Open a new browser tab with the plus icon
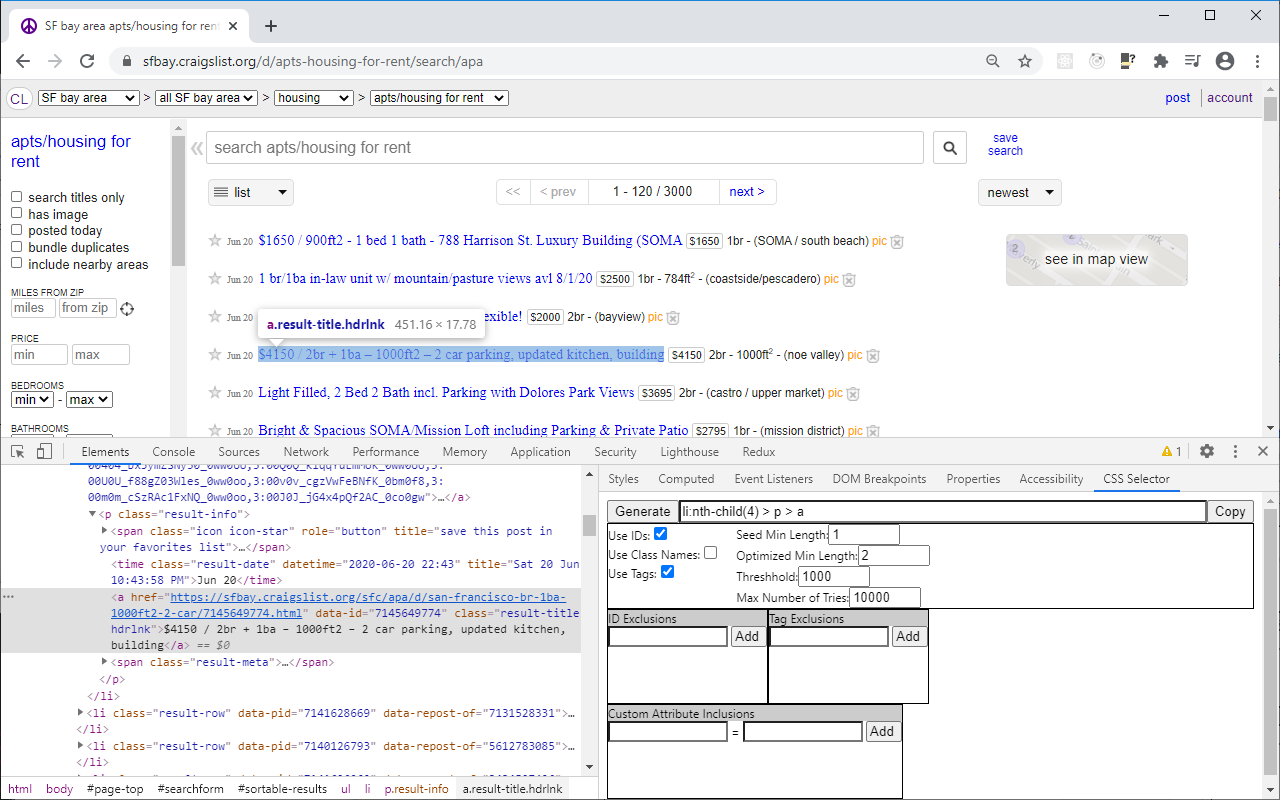The image size is (1280, 800). pyautogui.click(x=271, y=26)
